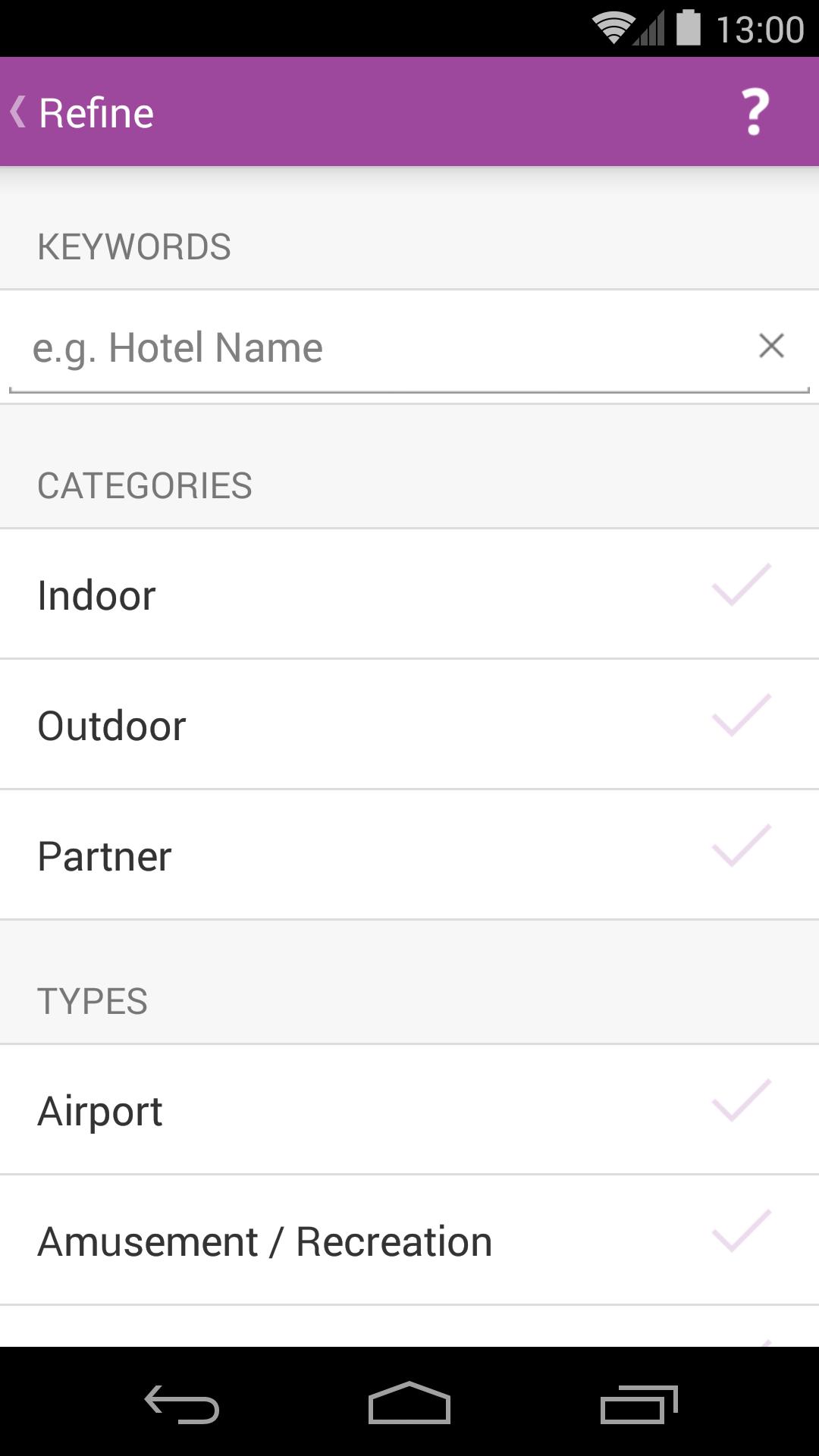This screenshot has width=819, height=1456.
Task: Tap the Refine title in header
Action: tap(96, 113)
